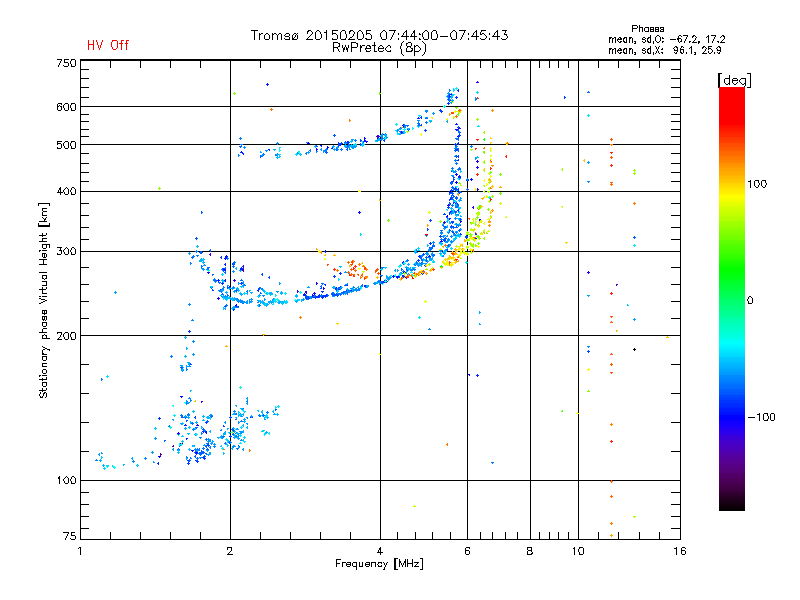The width and height of the screenshot is (800, 600).
Task: Select the 'mean, sd,X: 96.1, 25.9' line
Action: [664, 51]
